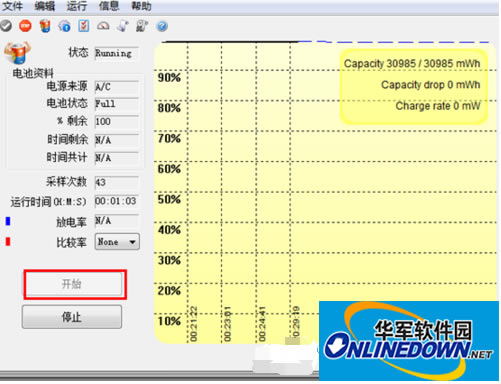Click the black and white document toolbar icon
Image resolution: width=501 pixels, height=384 pixels.
pyautogui.click(x=142, y=26)
